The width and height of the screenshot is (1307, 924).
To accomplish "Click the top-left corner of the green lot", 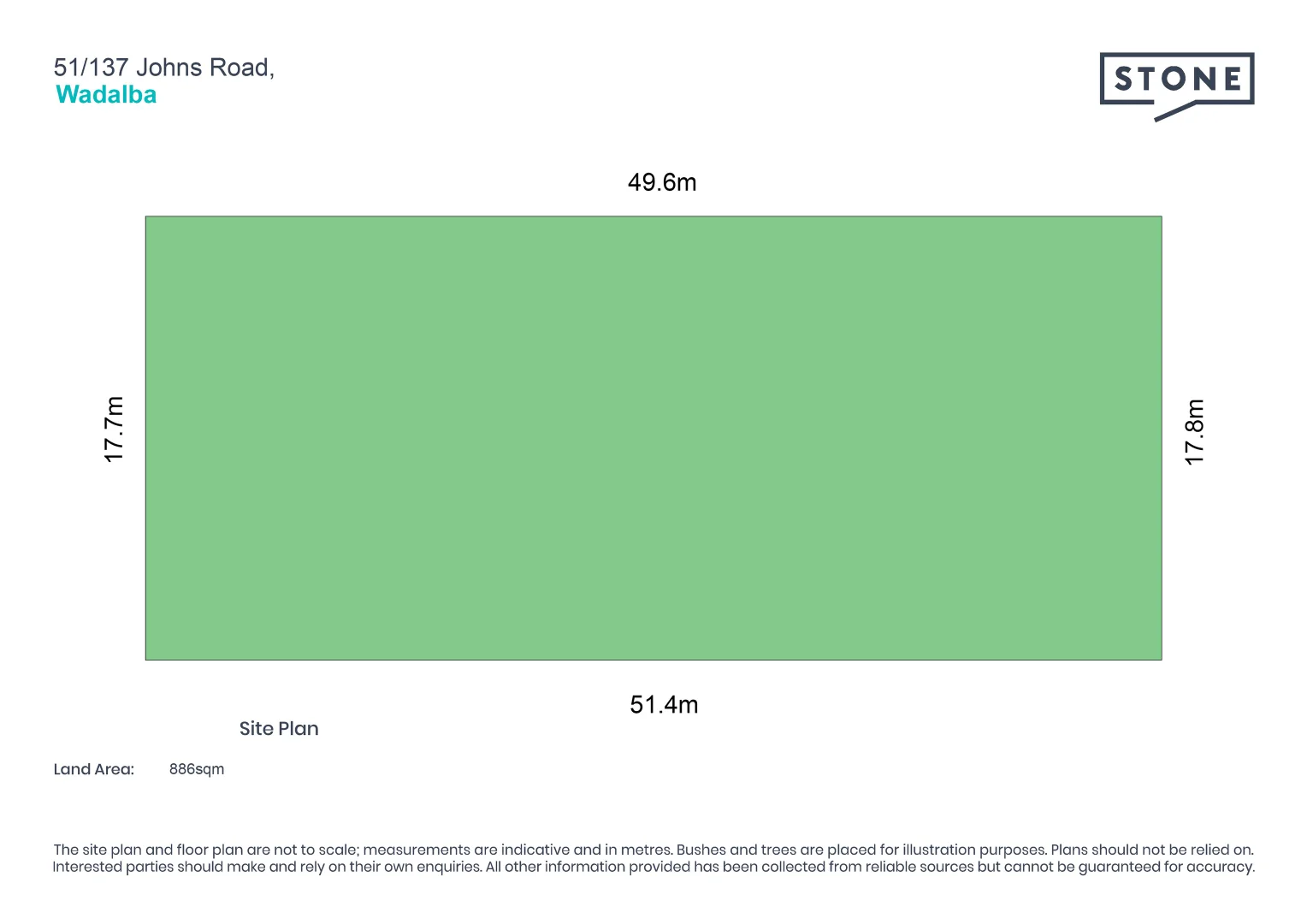I will coord(146,217).
